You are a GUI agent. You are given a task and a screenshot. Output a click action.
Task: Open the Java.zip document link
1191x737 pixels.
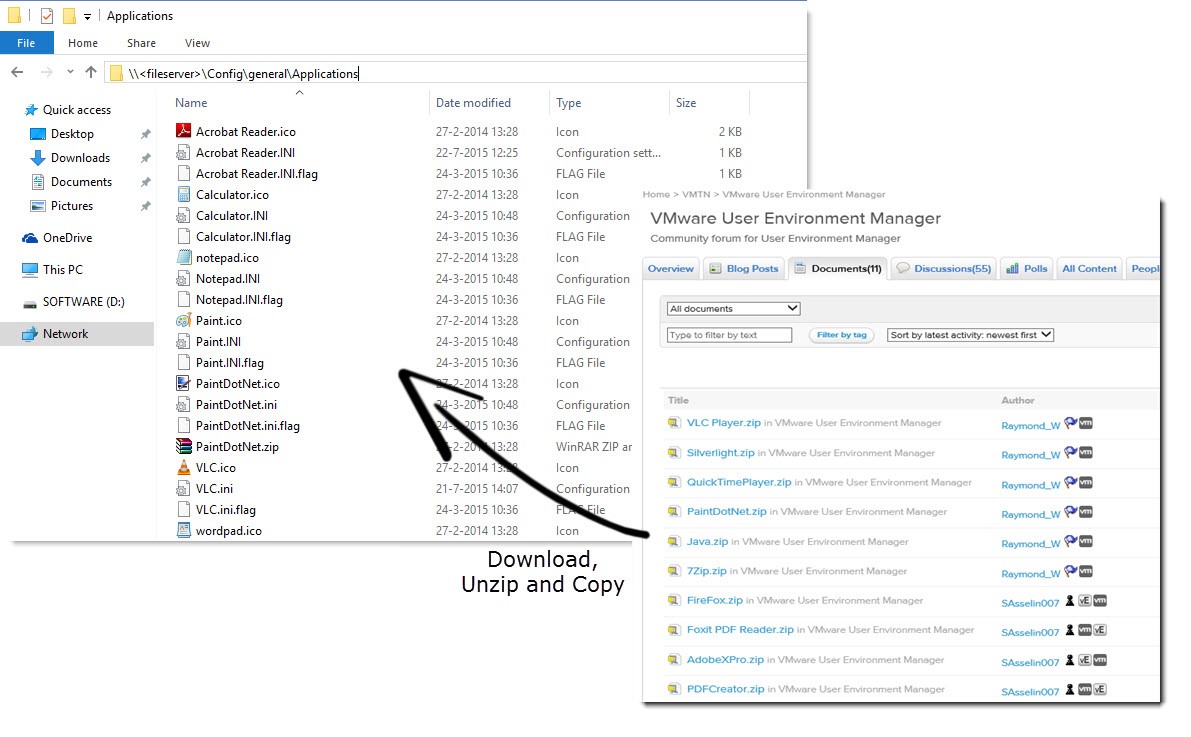coord(707,542)
